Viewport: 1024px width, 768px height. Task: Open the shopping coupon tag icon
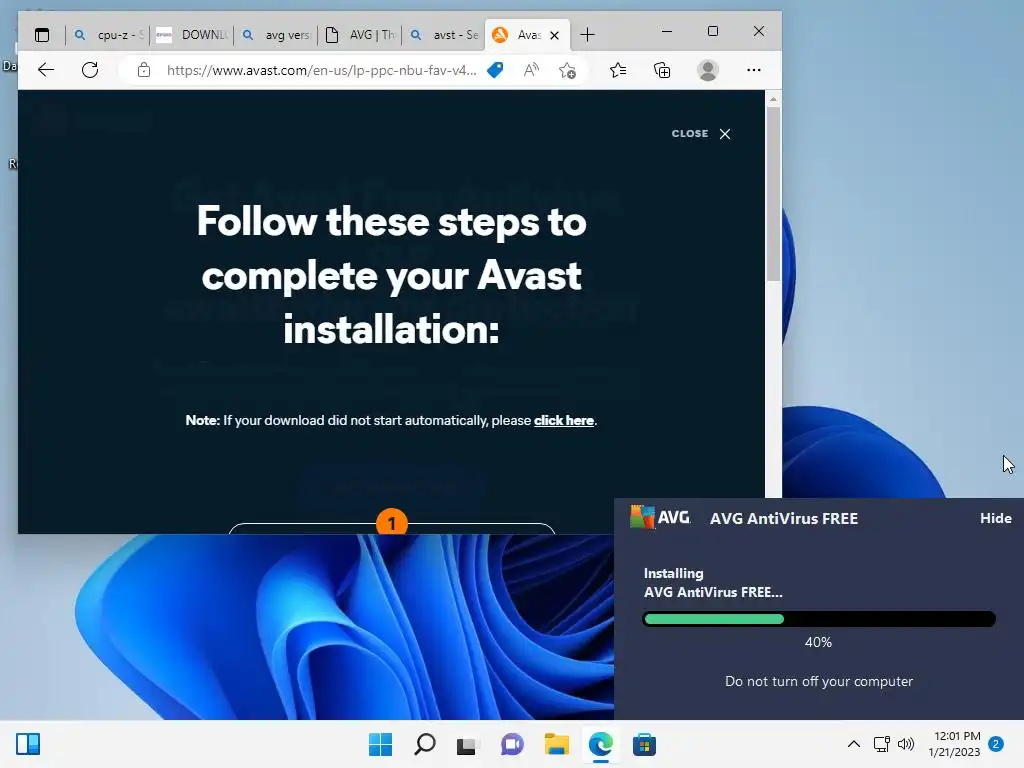coord(496,70)
